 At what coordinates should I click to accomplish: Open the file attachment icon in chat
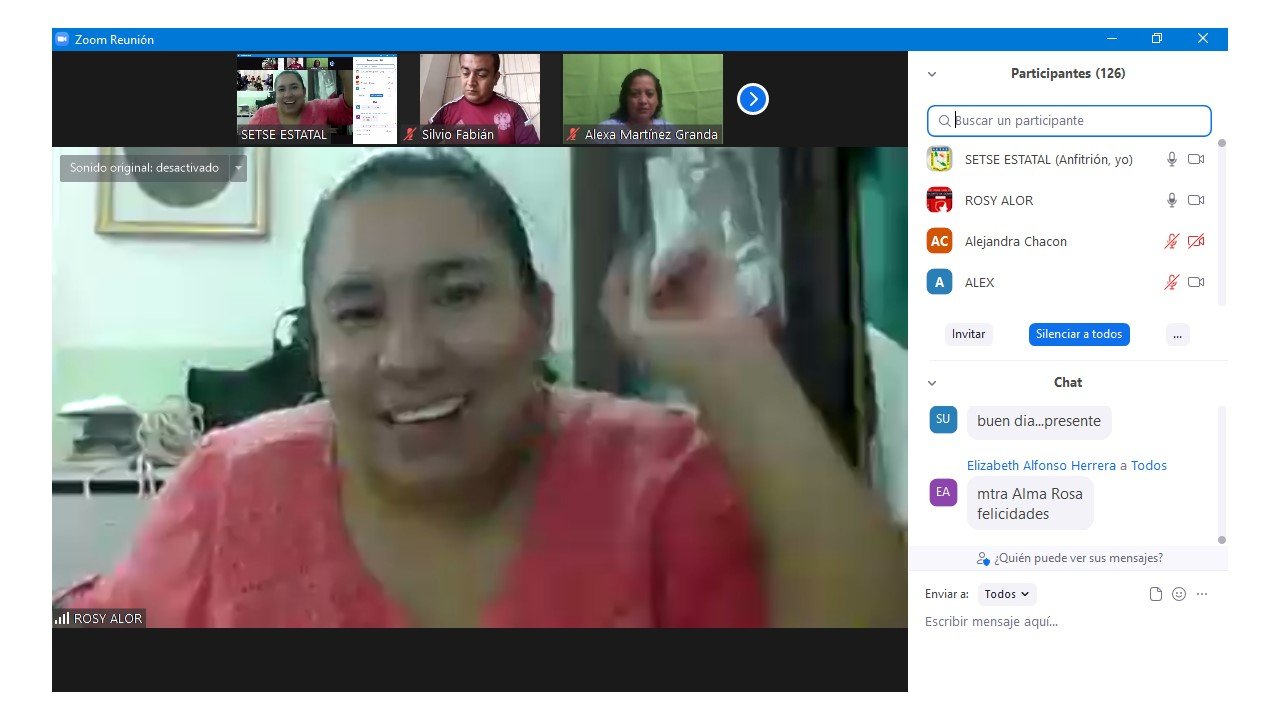click(x=1156, y=594)
